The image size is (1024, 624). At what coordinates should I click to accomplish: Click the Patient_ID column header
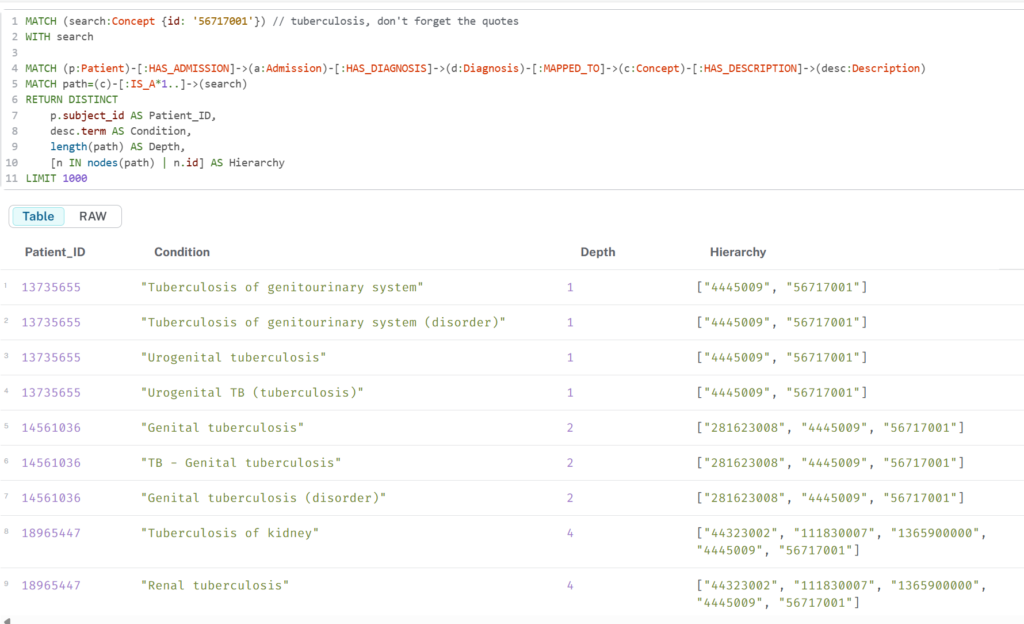[x=55, y=252]
